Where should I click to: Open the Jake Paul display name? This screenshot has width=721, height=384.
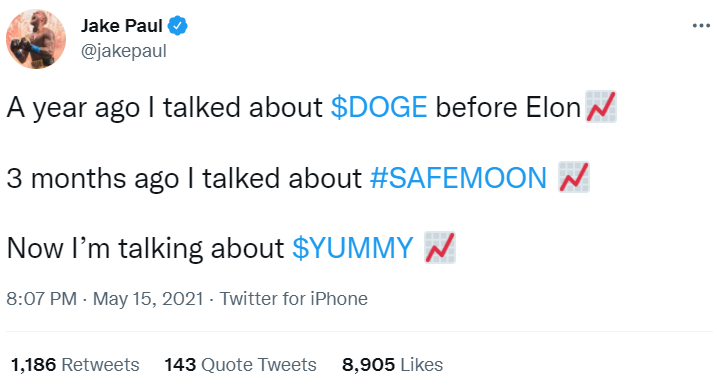click(x=122, y=26)
